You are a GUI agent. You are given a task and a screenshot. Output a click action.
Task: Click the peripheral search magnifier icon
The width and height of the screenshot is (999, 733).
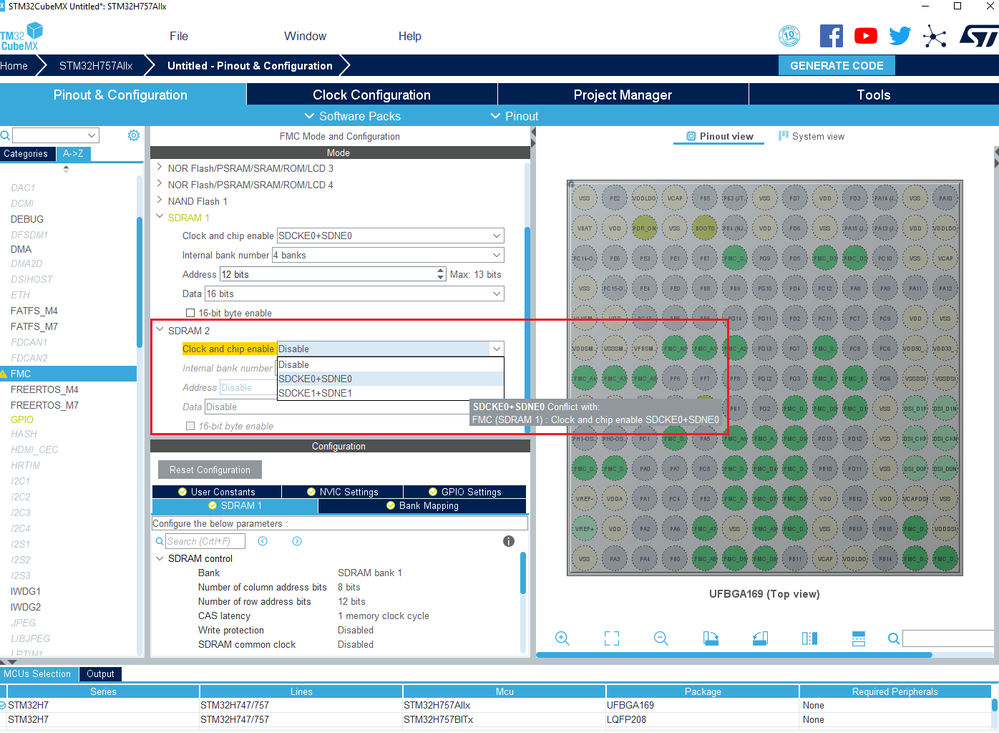click(5, 135)
